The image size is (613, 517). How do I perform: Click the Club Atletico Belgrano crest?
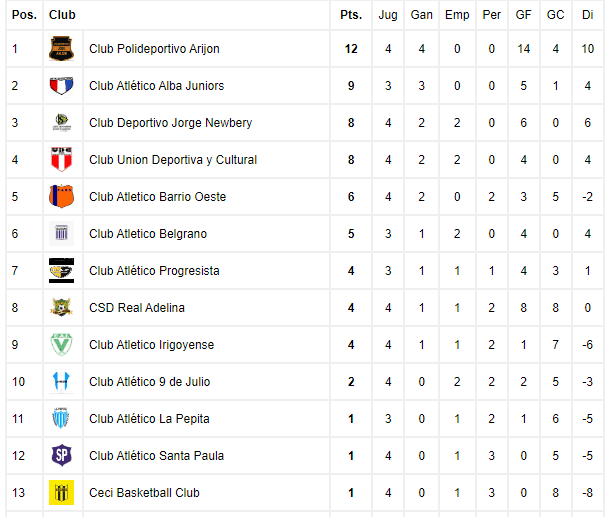61,233
